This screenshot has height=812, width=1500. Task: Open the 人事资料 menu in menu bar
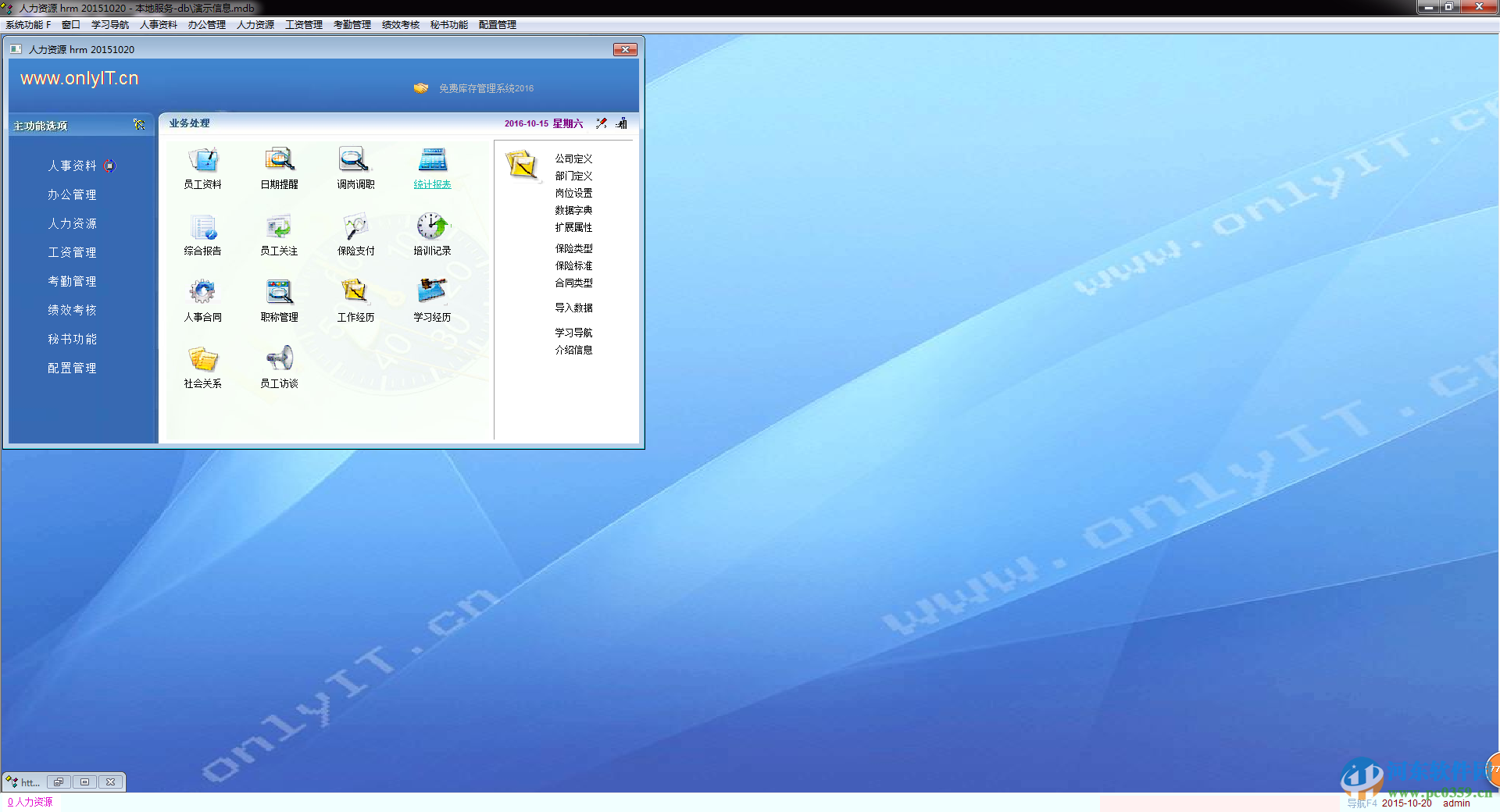(159, 25)
